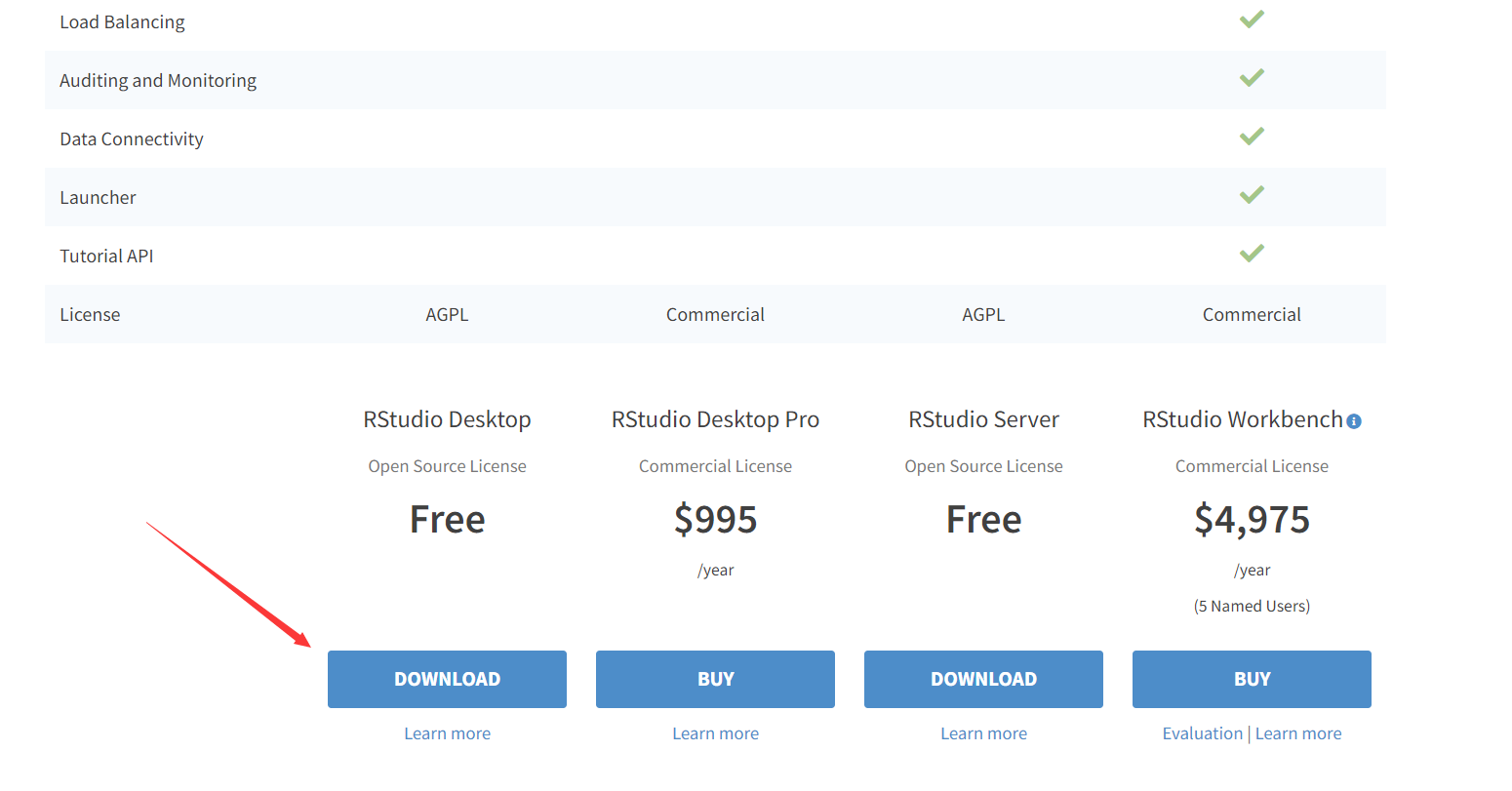The width and height of the screenshot is (1512, 791).
Task: Click the Launcher row checkmark
Action: (1252, 194)
